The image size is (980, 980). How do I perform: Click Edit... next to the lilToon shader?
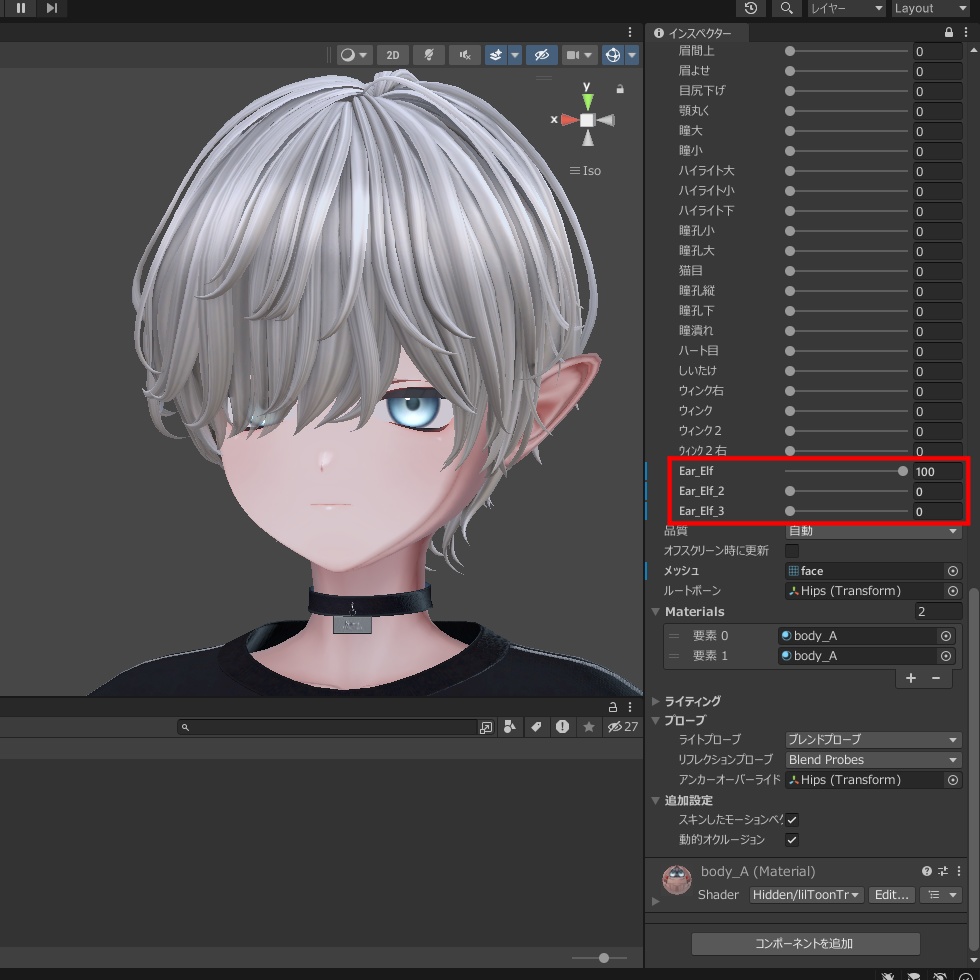890,894
